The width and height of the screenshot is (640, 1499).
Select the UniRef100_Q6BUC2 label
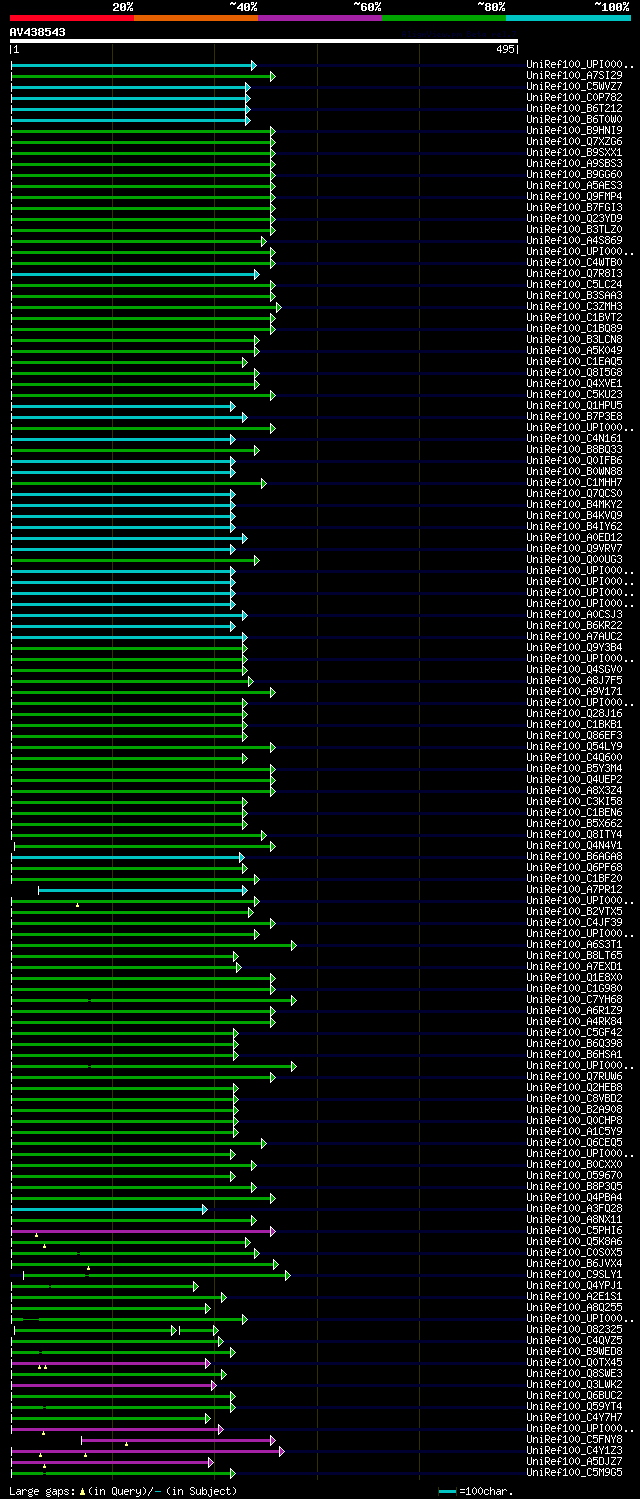coord(574,1395)
